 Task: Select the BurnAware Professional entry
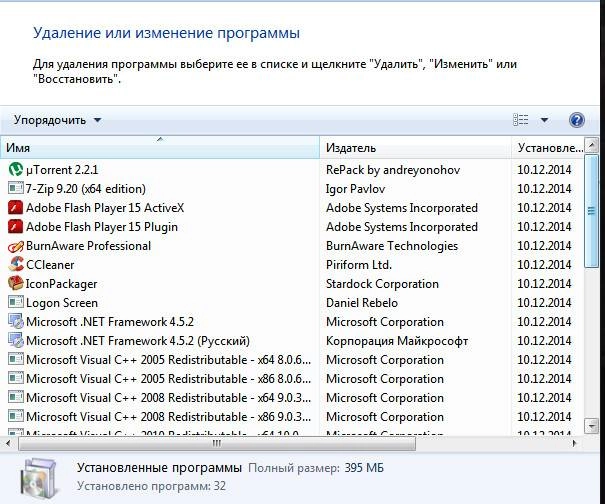[88, 245]
